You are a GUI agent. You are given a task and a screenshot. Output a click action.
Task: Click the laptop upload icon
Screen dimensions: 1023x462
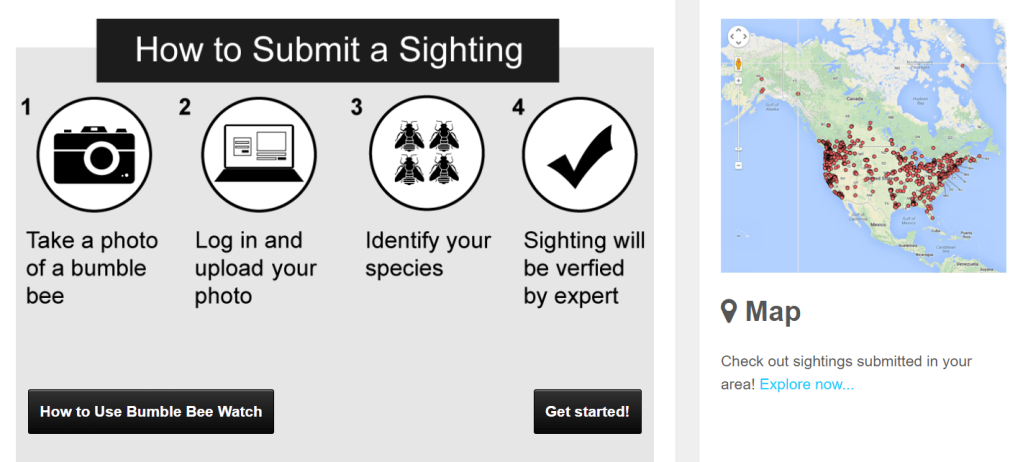(x=258, y=154)
